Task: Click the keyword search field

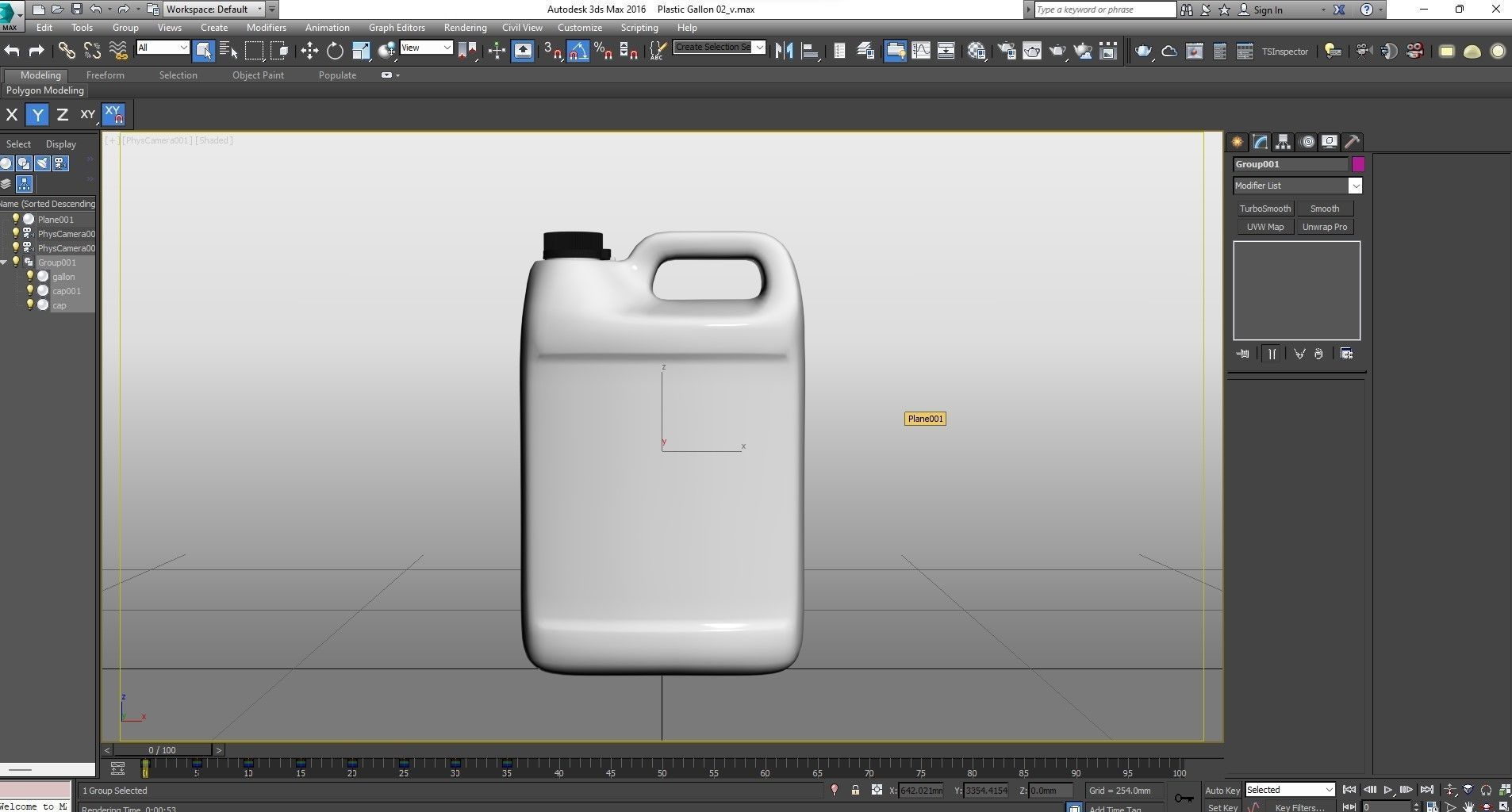Action: (1105, 10)
